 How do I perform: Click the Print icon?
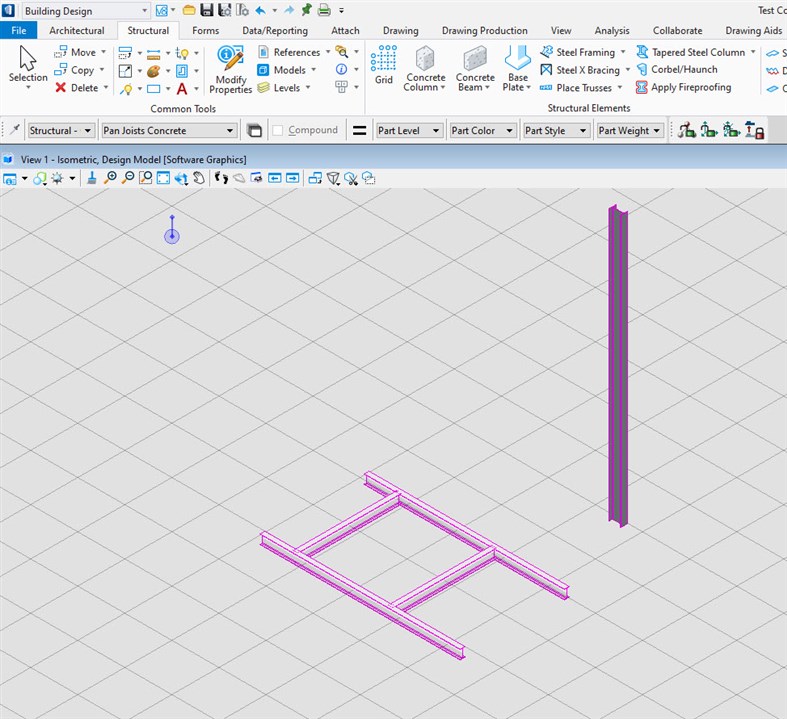pos(324,10)
